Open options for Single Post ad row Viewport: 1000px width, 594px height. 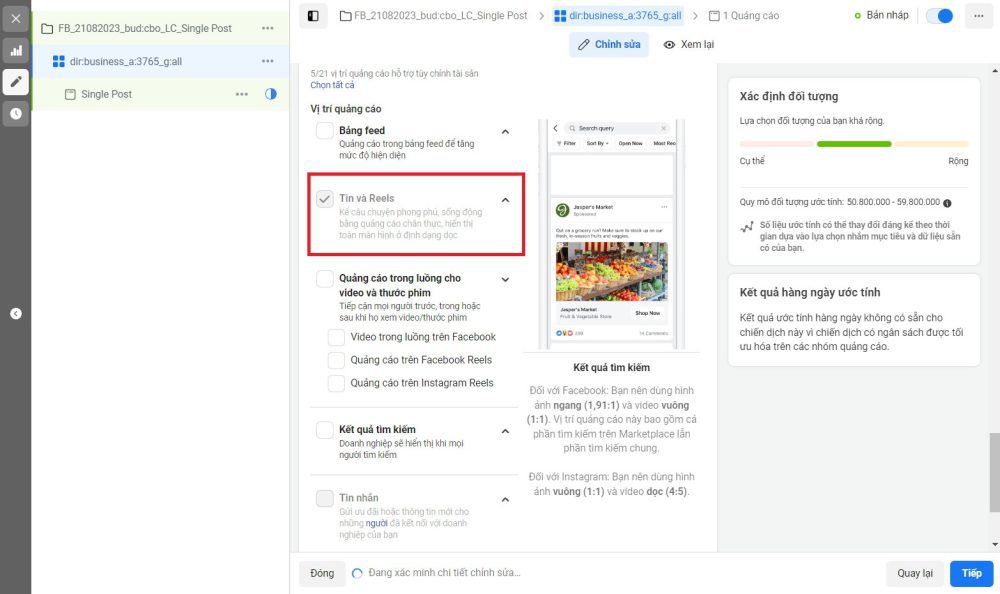click(242, 94)
